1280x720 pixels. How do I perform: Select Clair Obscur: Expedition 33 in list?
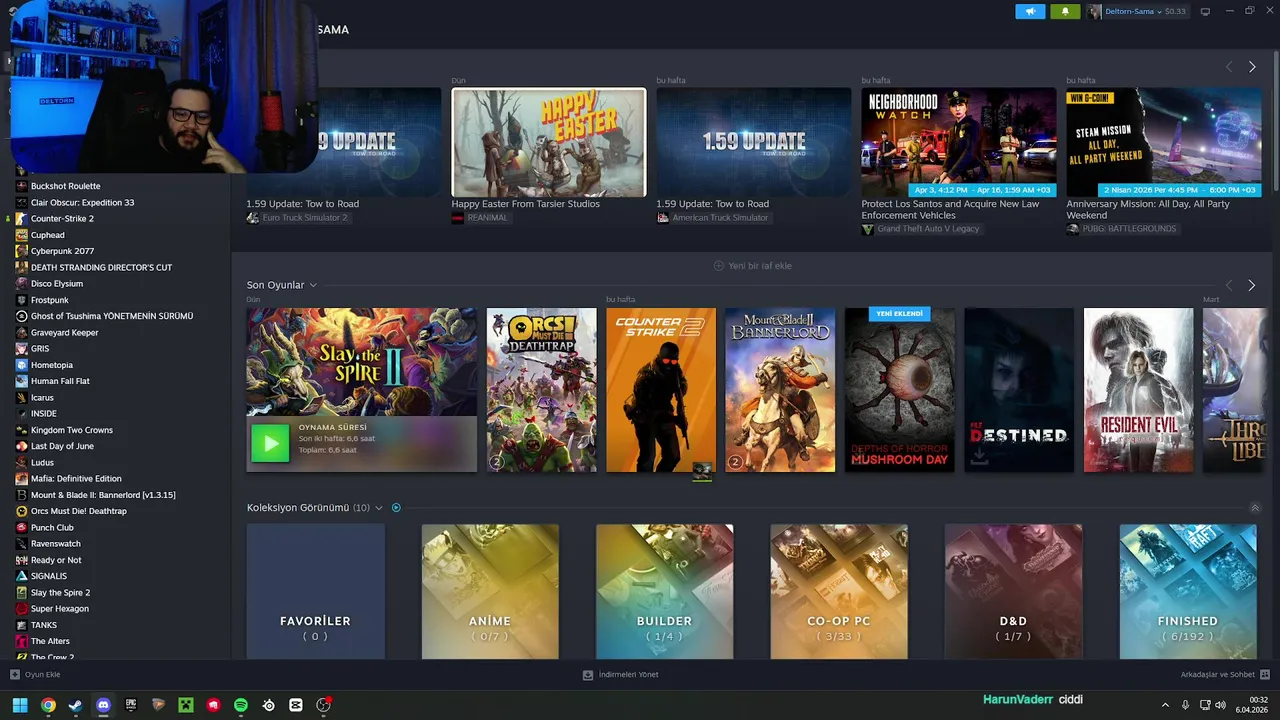point(82,202)
